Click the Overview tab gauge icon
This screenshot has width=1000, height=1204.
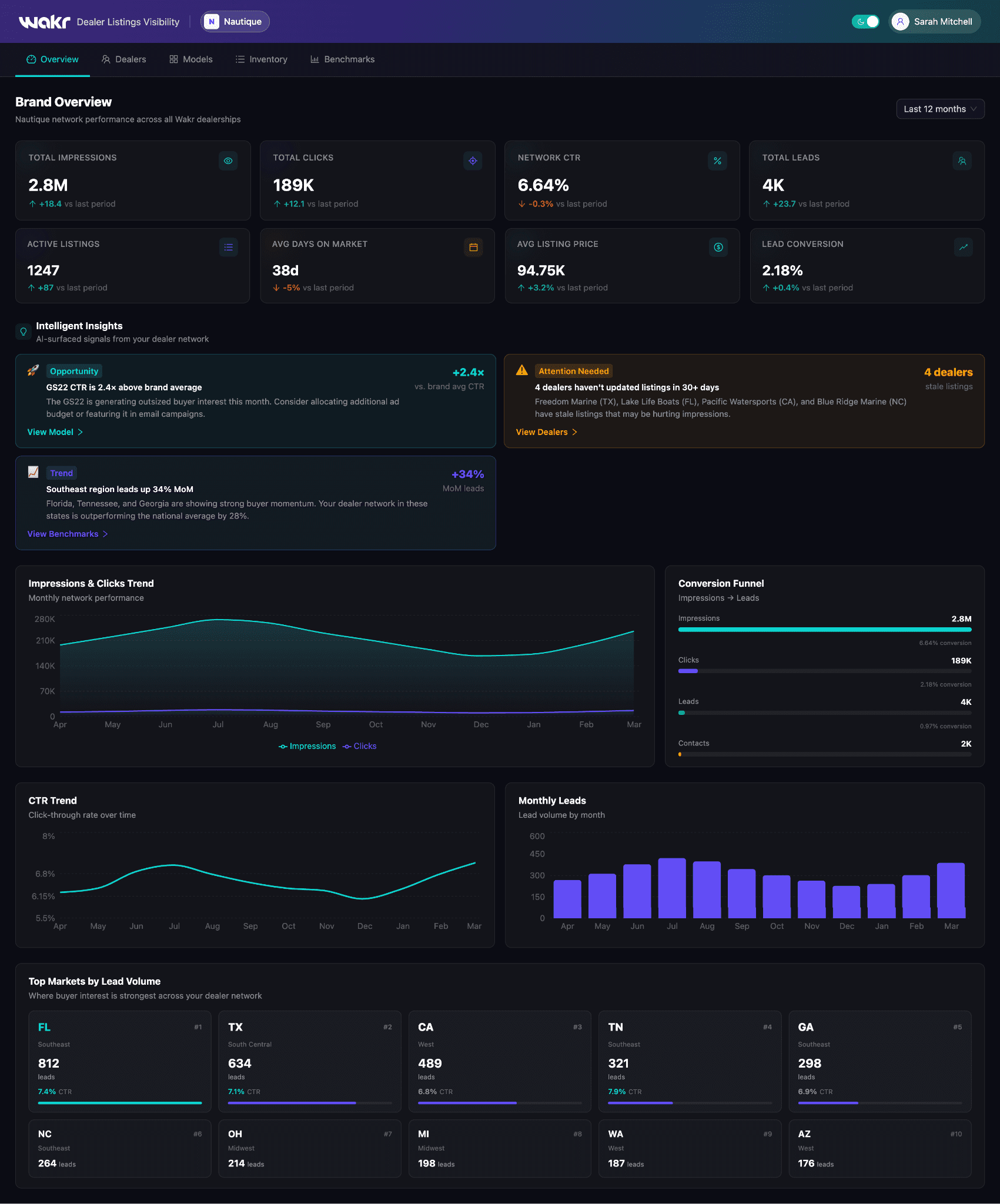(x=31, y=59)
